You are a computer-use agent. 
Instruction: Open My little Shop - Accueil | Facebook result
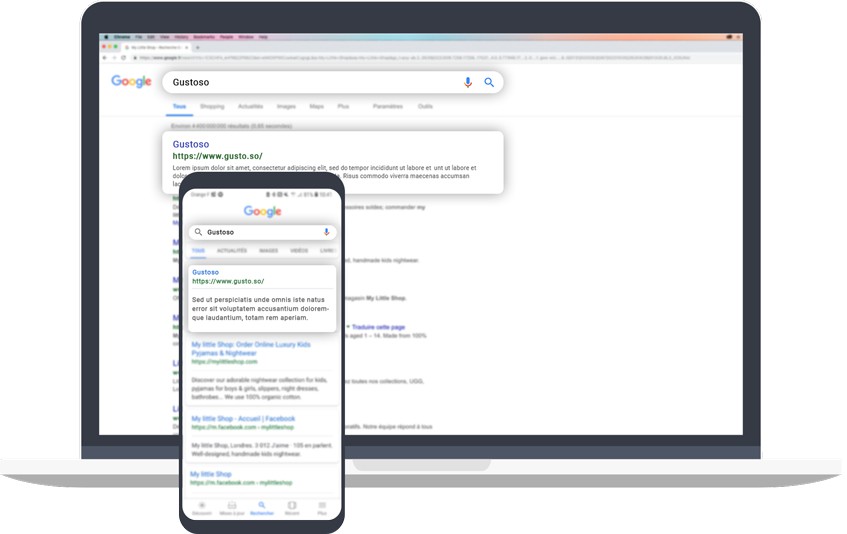pyautogui.click(x=243, y=418)
